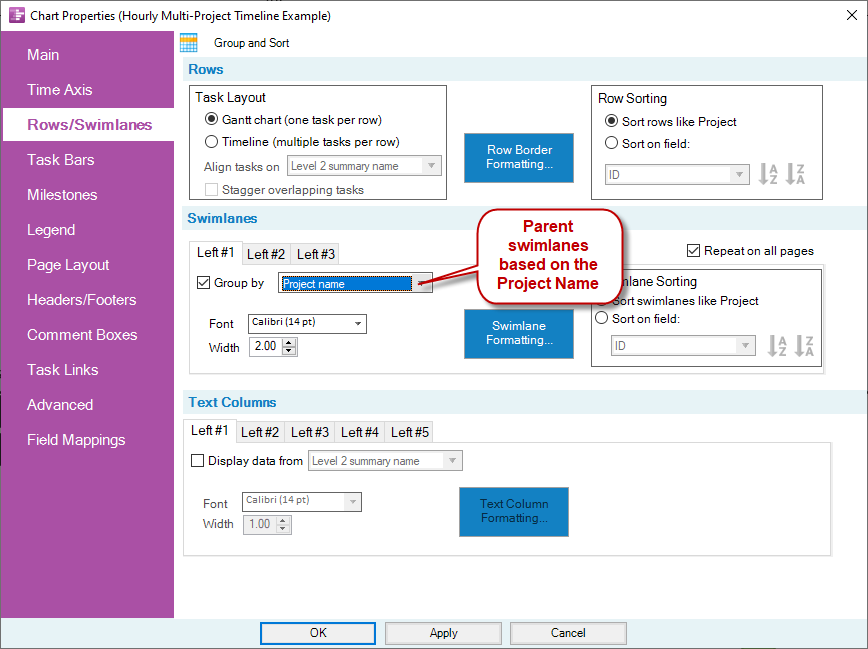The width and height of the screenshot is (868, 649).
Task: Click Row Border Formatting button
Action: (x=519, y=157)
